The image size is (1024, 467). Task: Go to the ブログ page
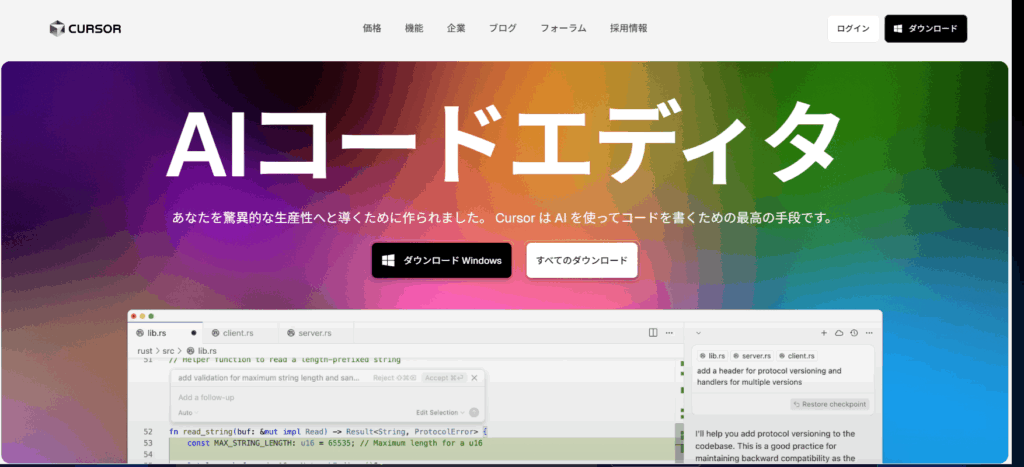tap(503, 28)
